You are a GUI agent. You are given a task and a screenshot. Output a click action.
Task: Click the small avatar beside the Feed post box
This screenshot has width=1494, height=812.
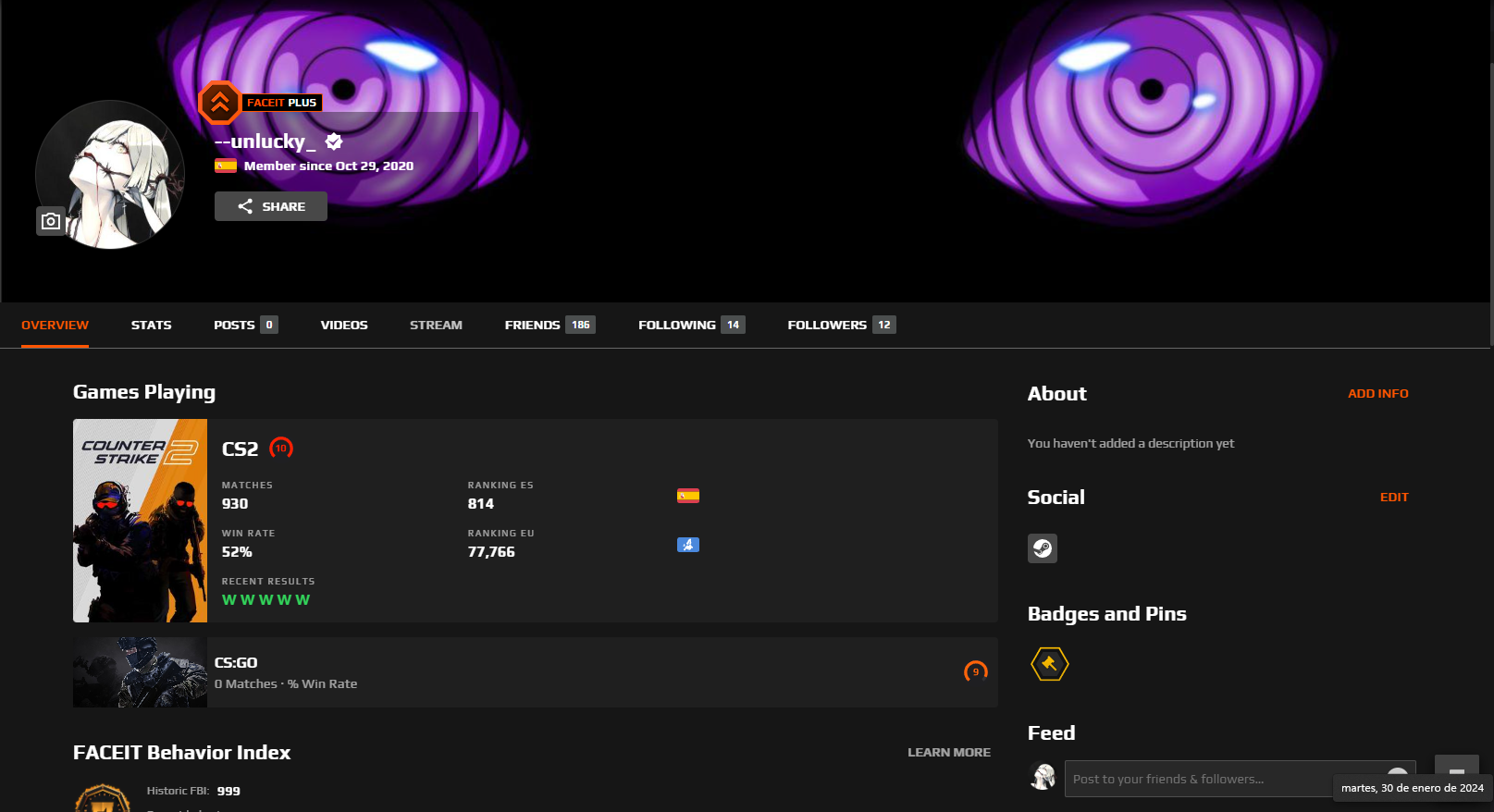(x=1043, y=777)
